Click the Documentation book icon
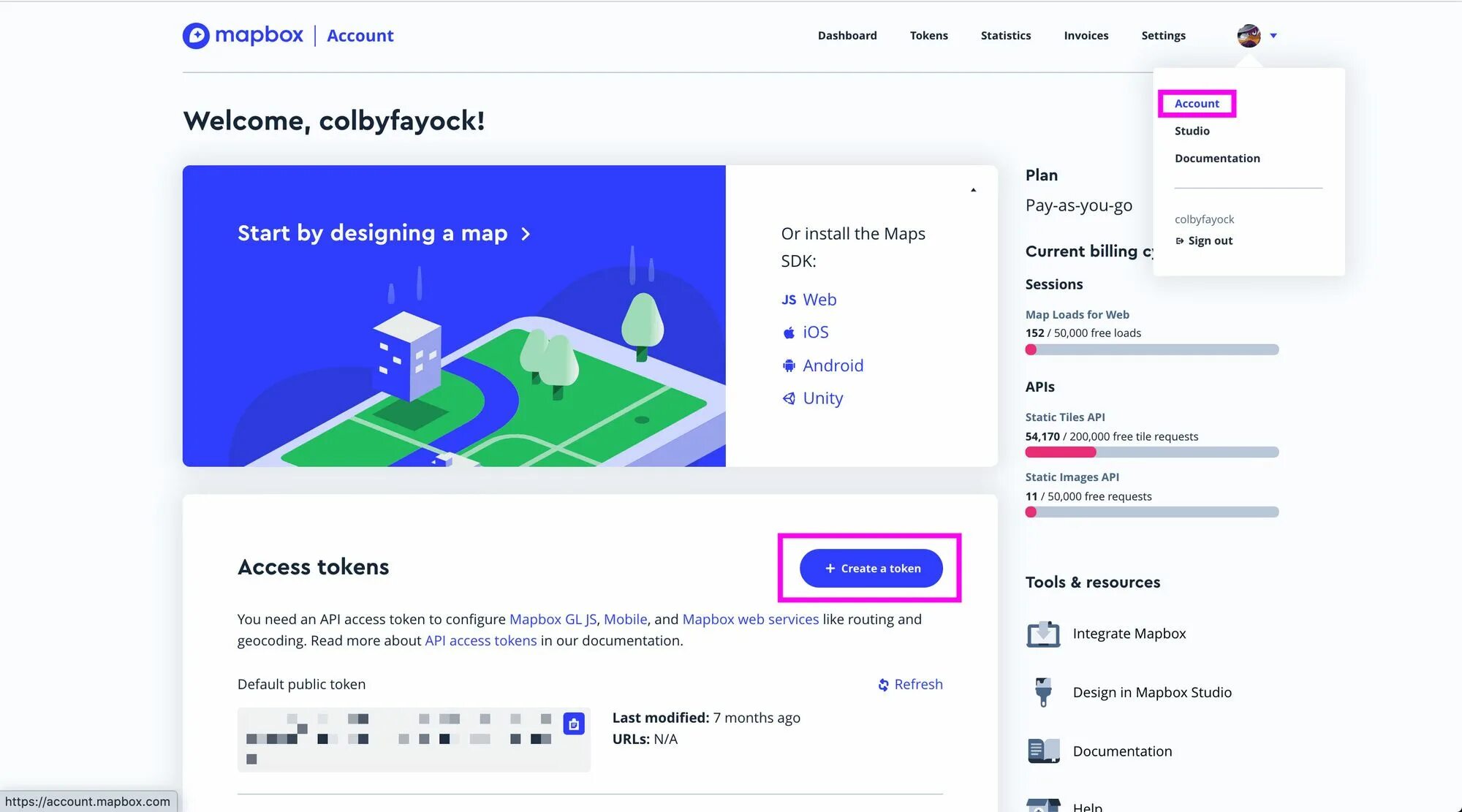The height and width of the screenshot is (812, 1462). [1043, 751]
